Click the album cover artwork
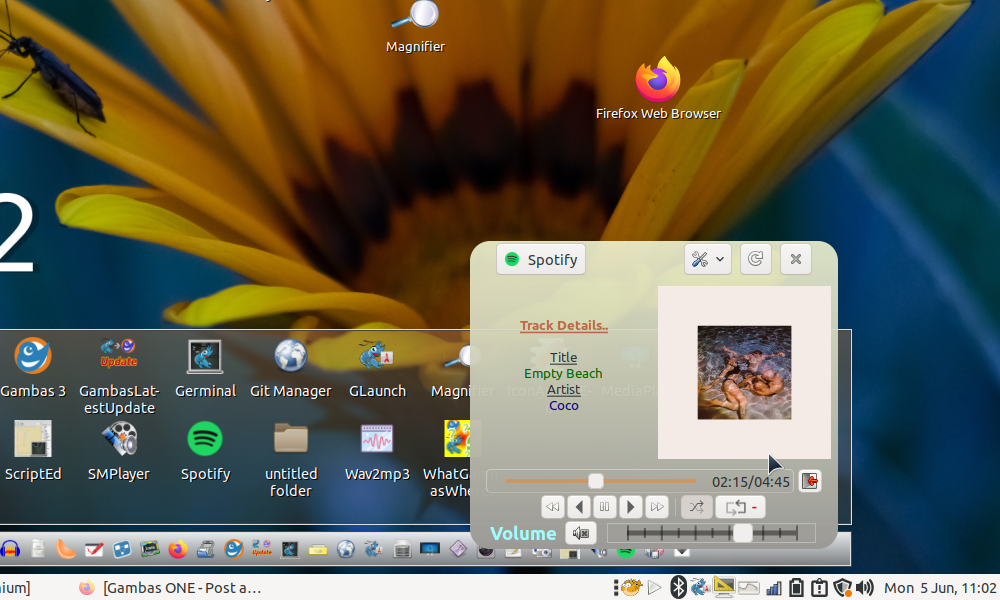This screenshot has height=600, width=1000. [744, 372]
